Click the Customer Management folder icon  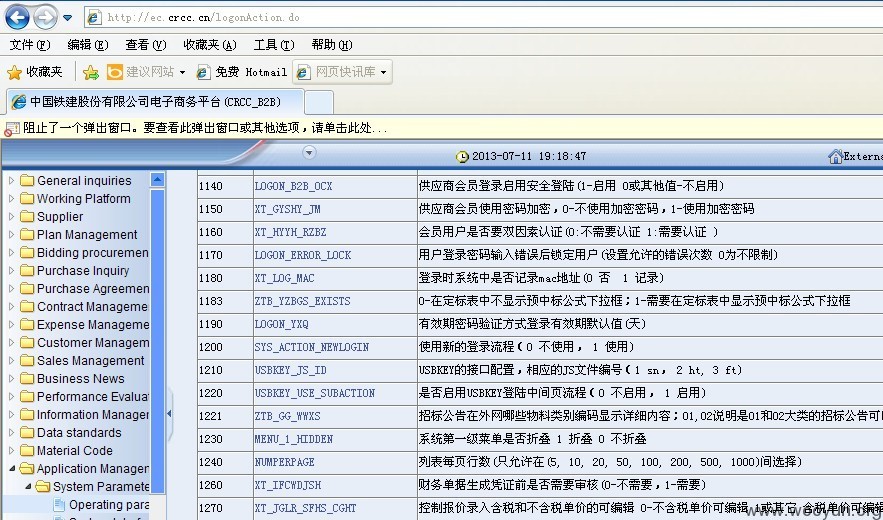point(27,343)
